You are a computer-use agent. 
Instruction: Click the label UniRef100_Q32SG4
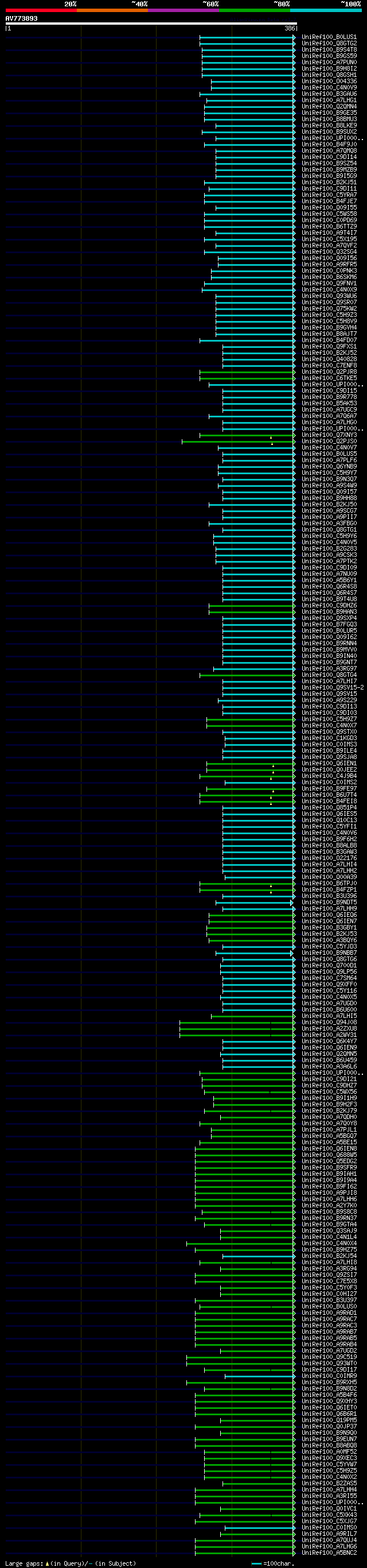point(329,251)
